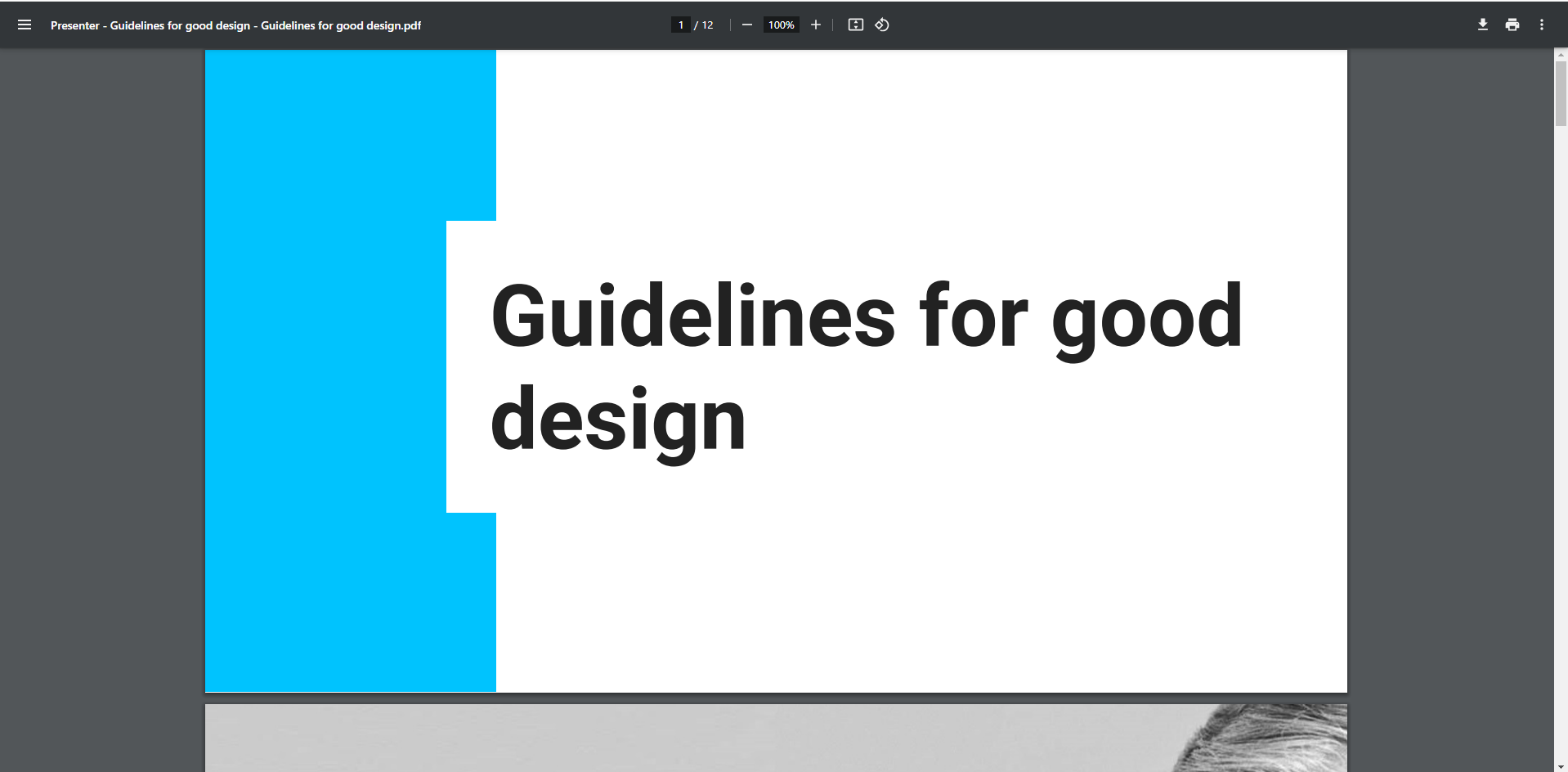Click the current page number field
The image size is (1568, 772).
pos(680,25)
